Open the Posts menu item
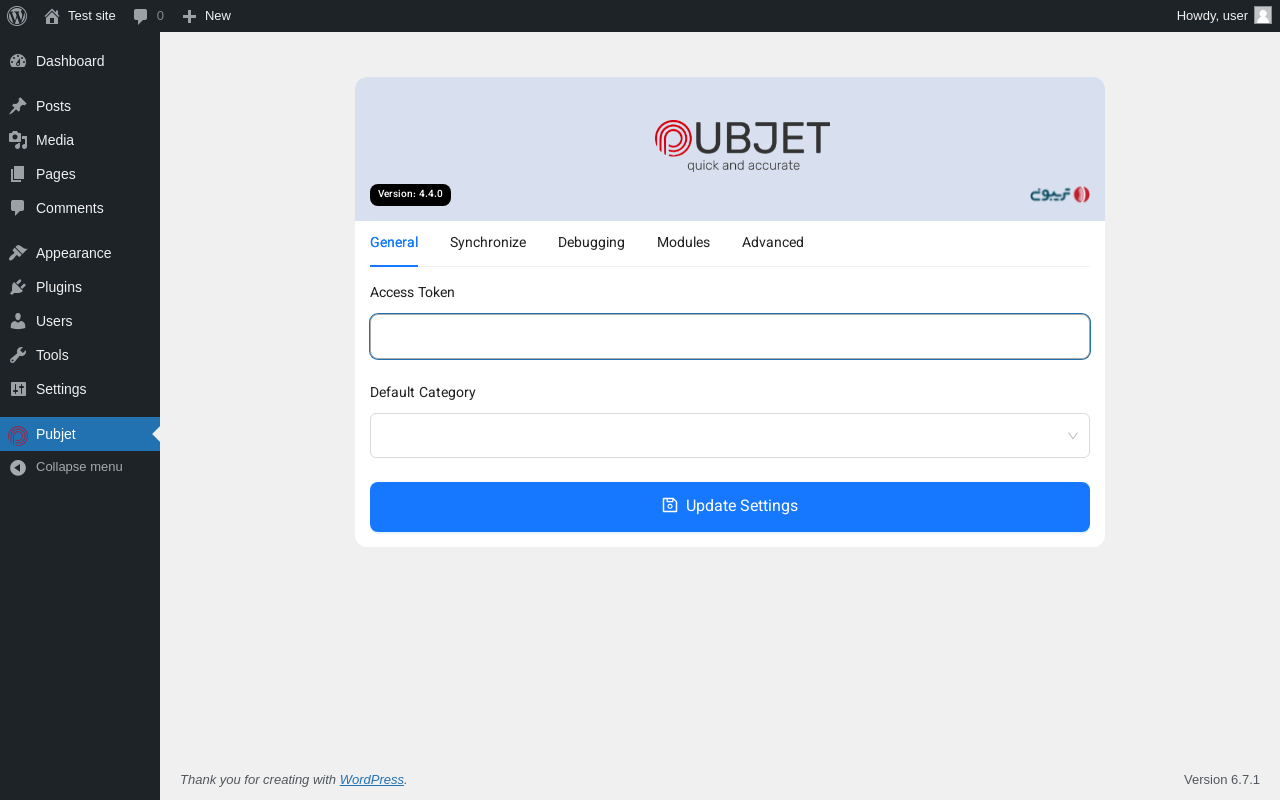The image size is (1280, 800). point(80,106)
